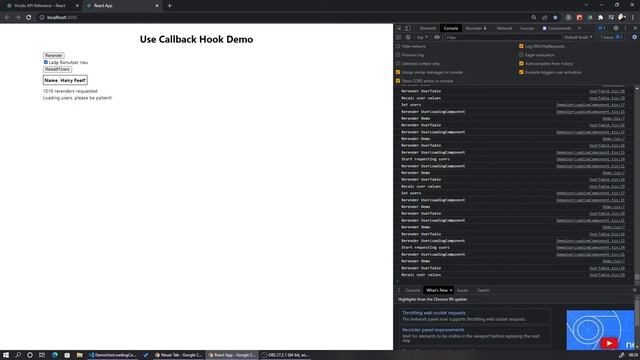Click the share icon in the address bar
The height and width of the screenshot is (360, 640).
point(544,18)
